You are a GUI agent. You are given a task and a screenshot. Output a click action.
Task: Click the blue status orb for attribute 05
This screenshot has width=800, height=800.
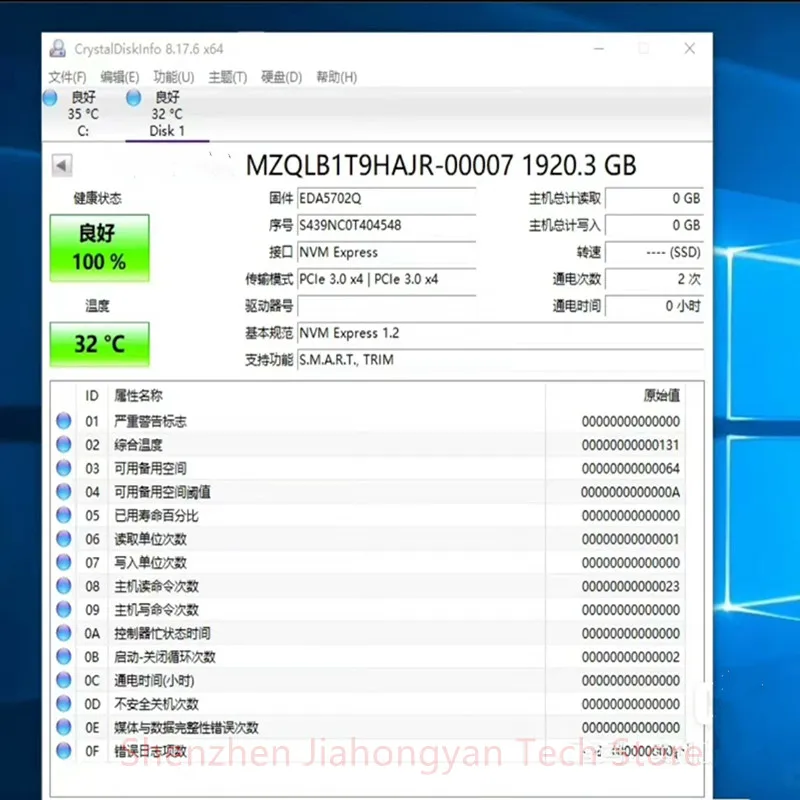[64, 516]
